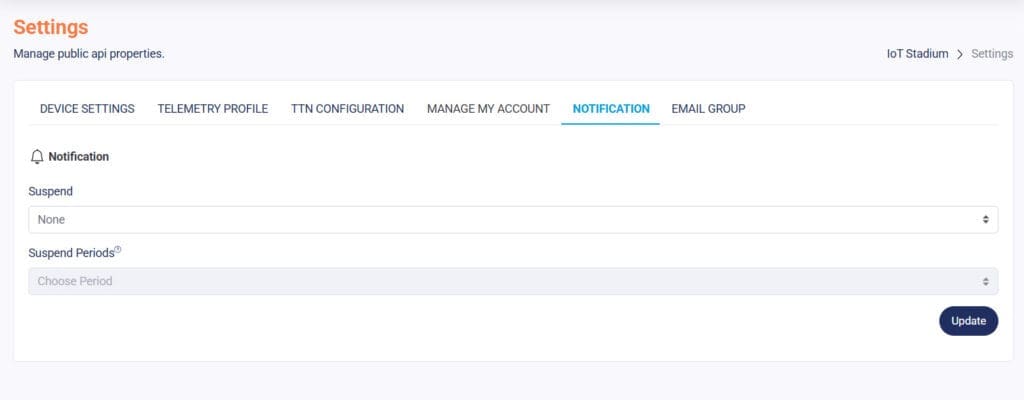The height and width of the screenshot is (400, 1024).
Task: Navigate to IoT Stadium breadcrumb link
Action: pos(917,54)
